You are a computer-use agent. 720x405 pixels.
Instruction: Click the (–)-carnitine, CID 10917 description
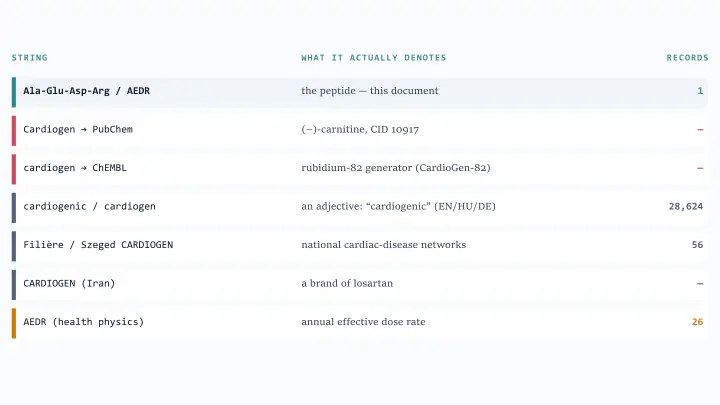tap(360, 129)
